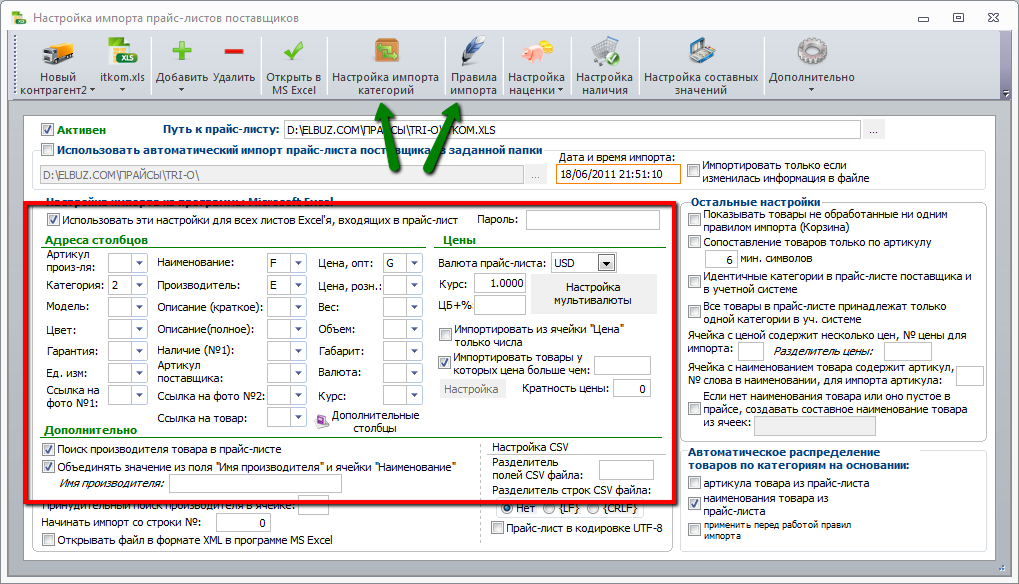Open the itkom.xls spreadsheet icon
Viewport: 1019px width, 584px height.
pos(122,52)
